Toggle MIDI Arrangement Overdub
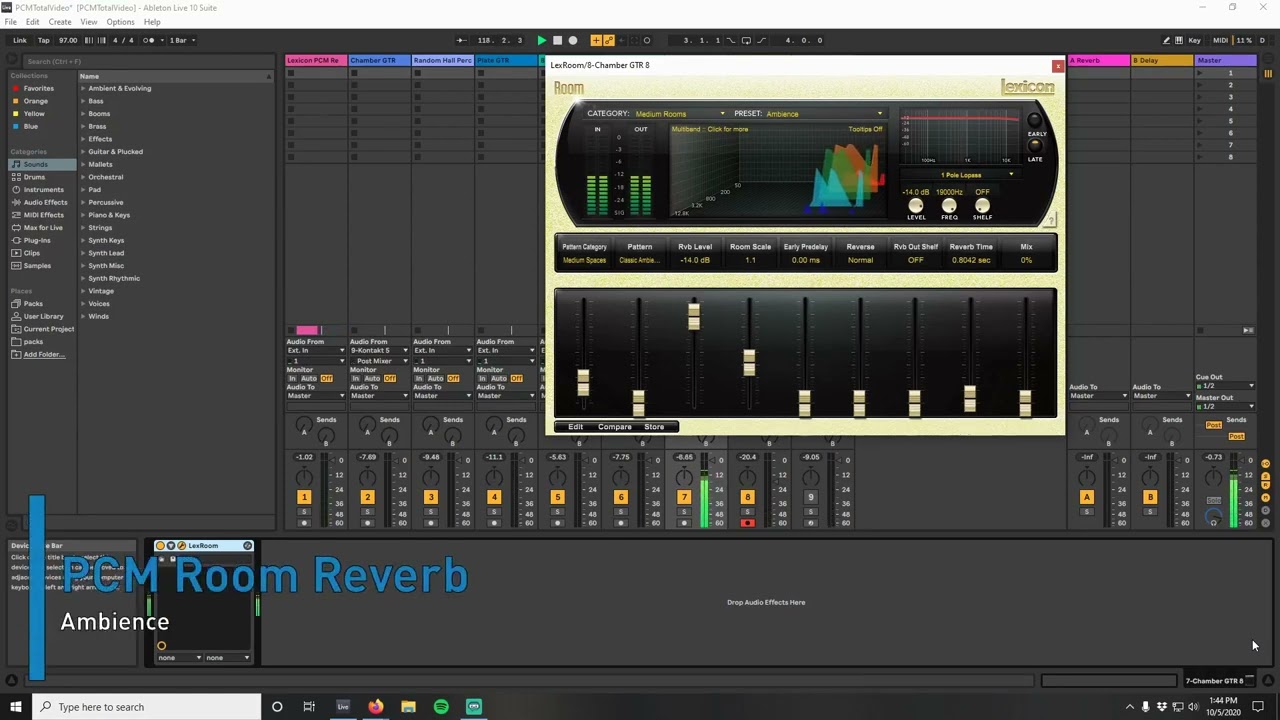This screenshot has height=720, width=1280. tap(597, 40)
